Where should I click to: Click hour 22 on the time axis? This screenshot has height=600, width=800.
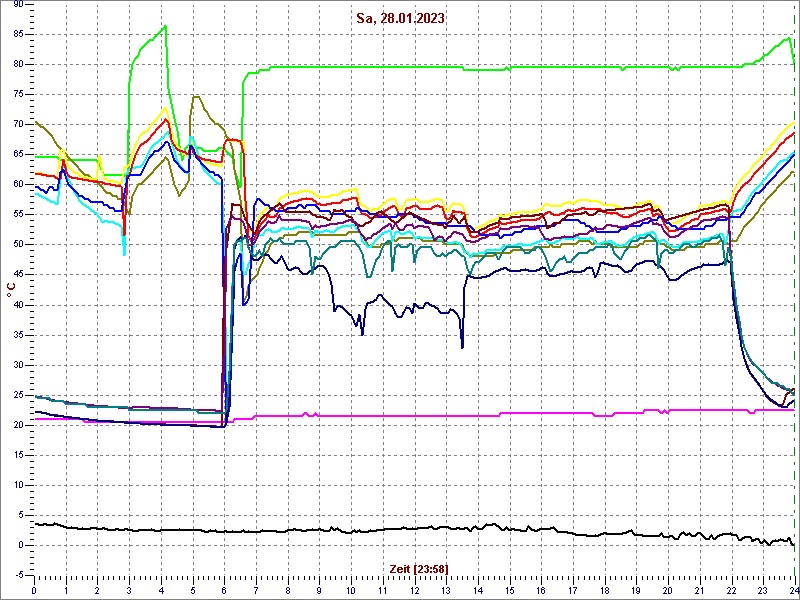coord(732,588)
